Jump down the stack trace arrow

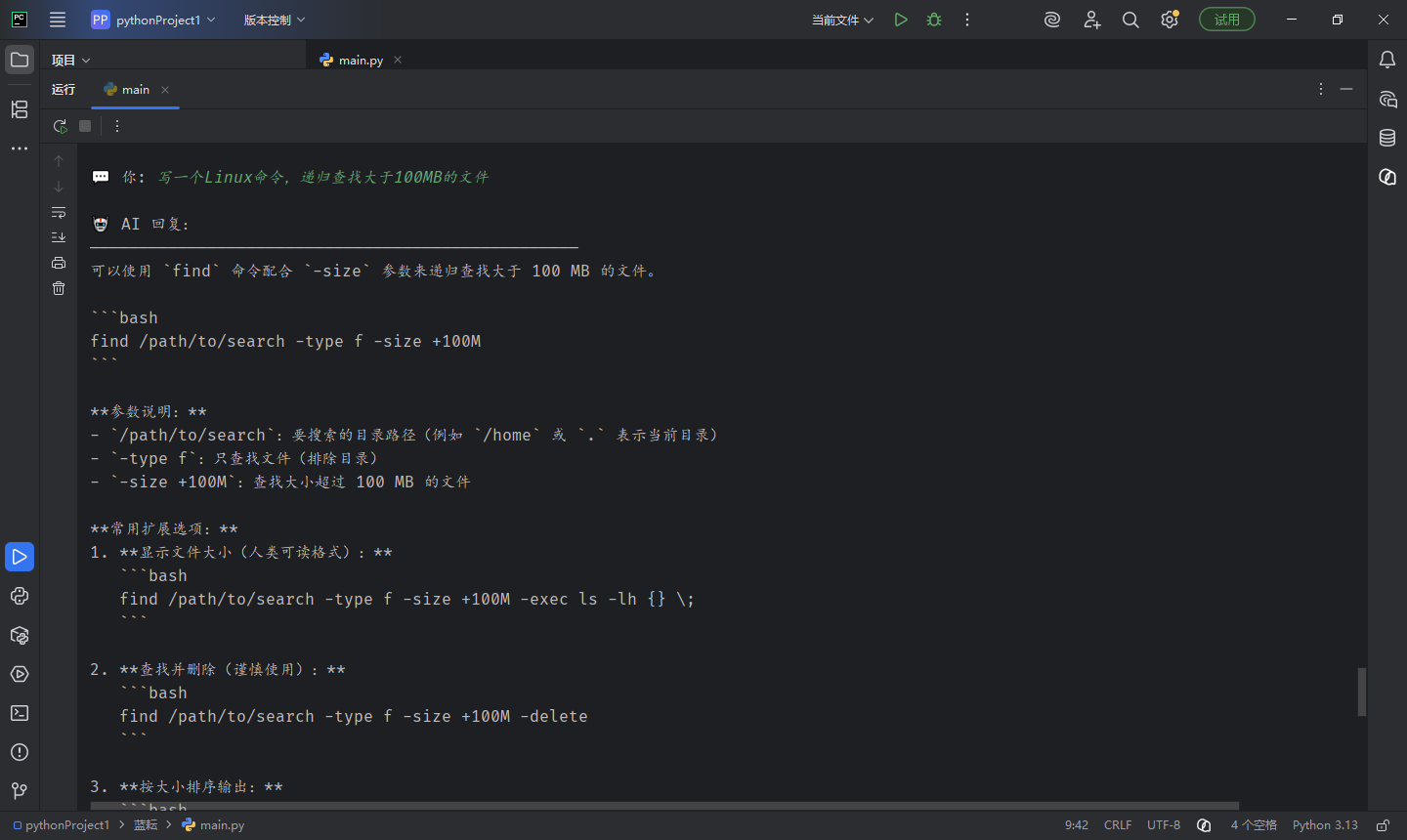click(x=59, y=187)
